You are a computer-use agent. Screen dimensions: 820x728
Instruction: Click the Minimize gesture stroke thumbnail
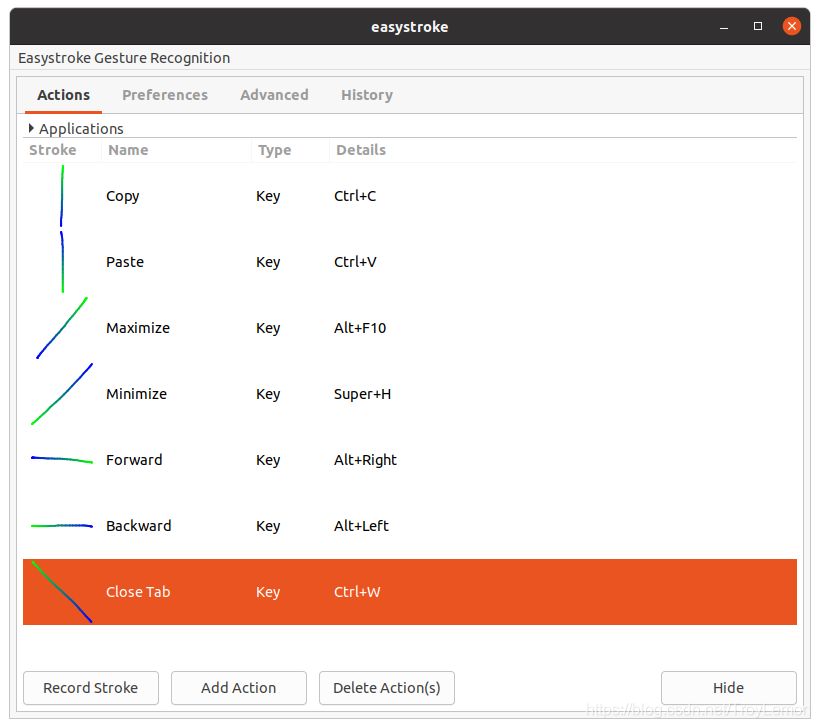click(62, 394)
